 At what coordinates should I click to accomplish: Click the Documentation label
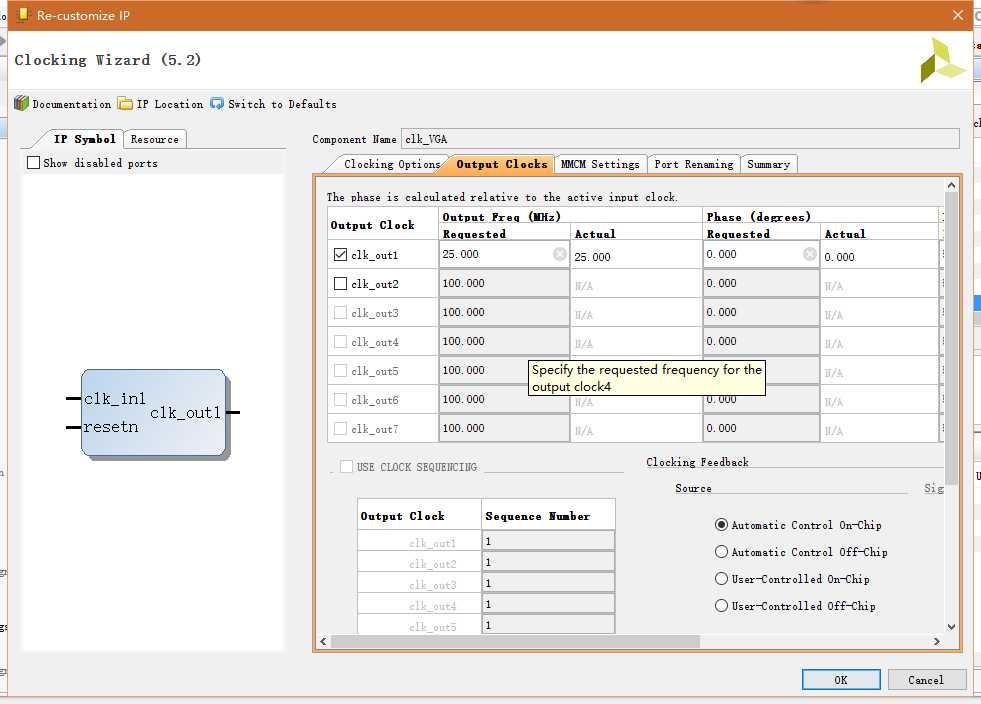71,104
